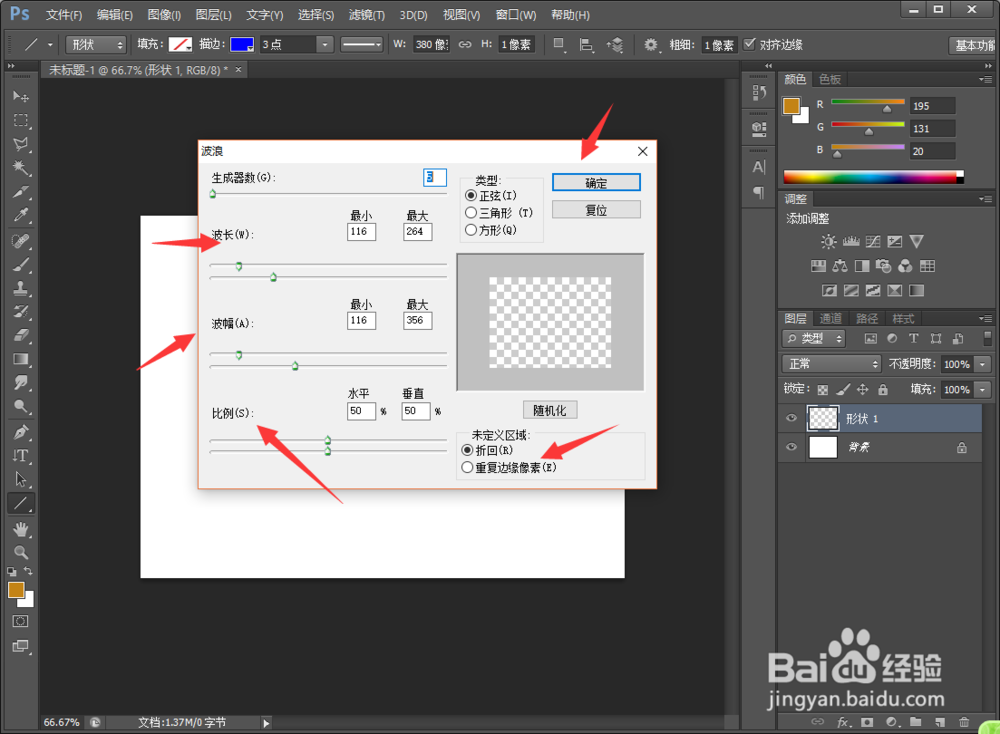This screenshot has height=734, width=1000.
Task: Select the Dodge tool
Action: point(20,406)
